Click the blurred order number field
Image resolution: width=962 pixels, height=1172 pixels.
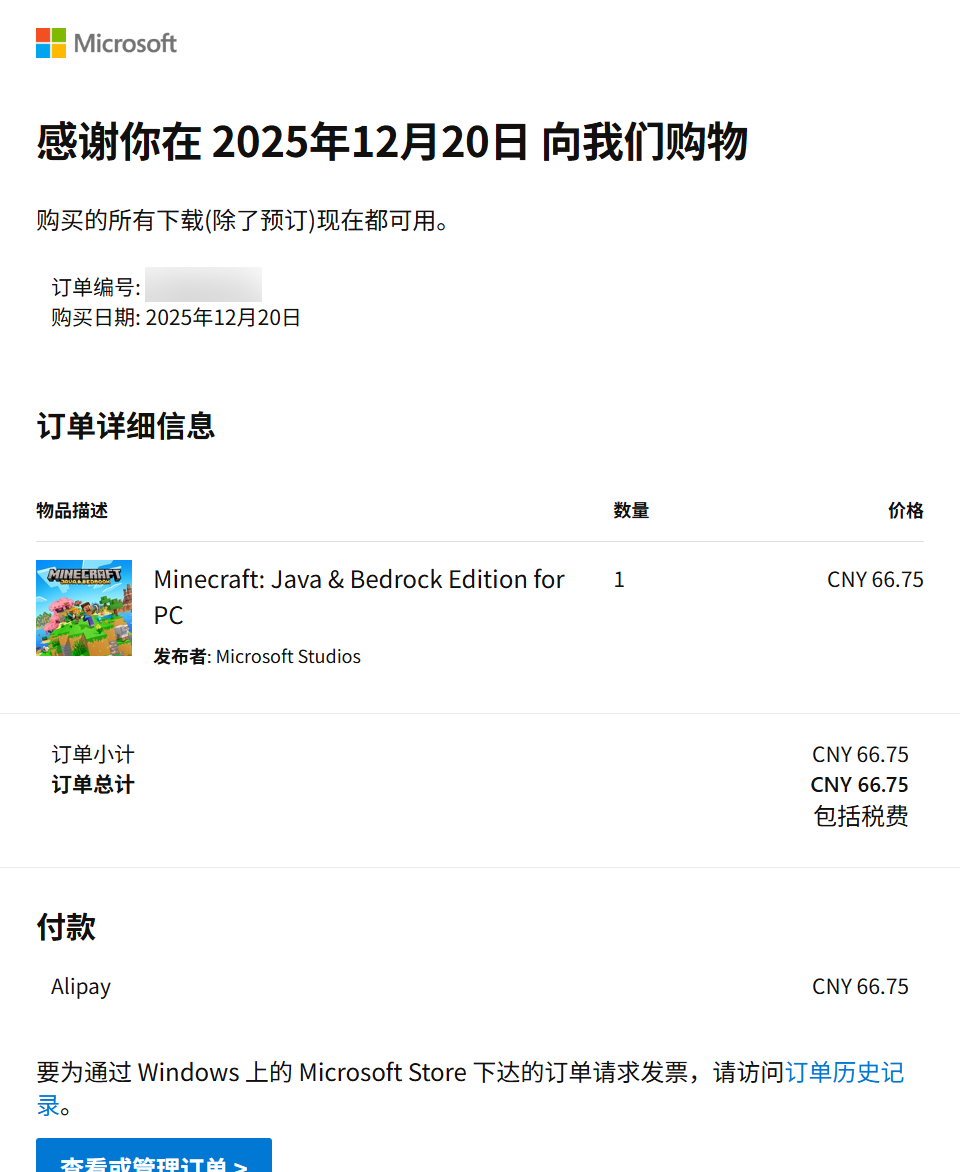[203, 285]
